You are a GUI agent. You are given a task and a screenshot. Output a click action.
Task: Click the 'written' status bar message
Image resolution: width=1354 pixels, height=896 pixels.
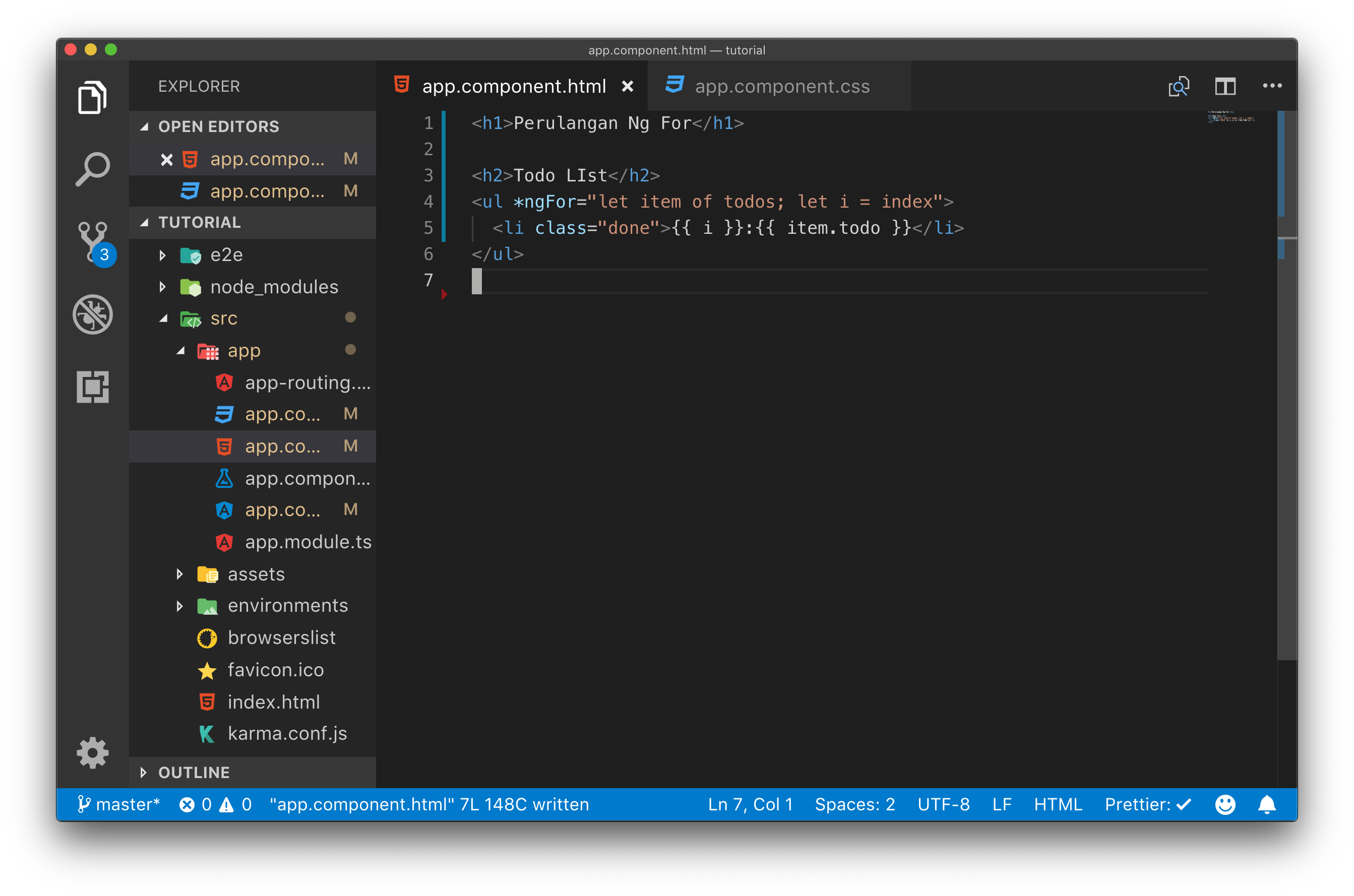428,805
